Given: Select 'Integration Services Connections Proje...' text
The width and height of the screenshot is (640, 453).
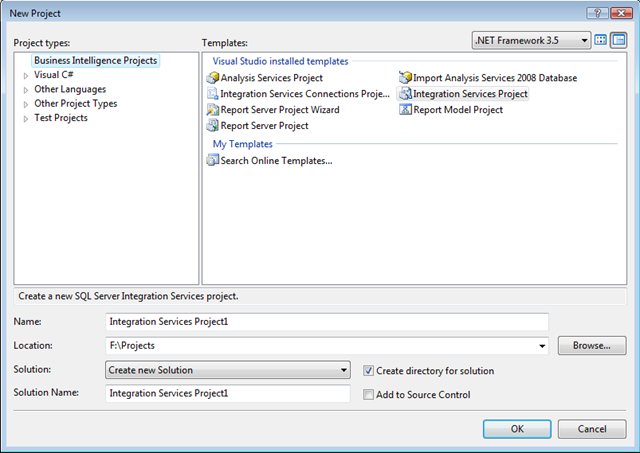Looking at the screenshot, I should click(305, 93).
